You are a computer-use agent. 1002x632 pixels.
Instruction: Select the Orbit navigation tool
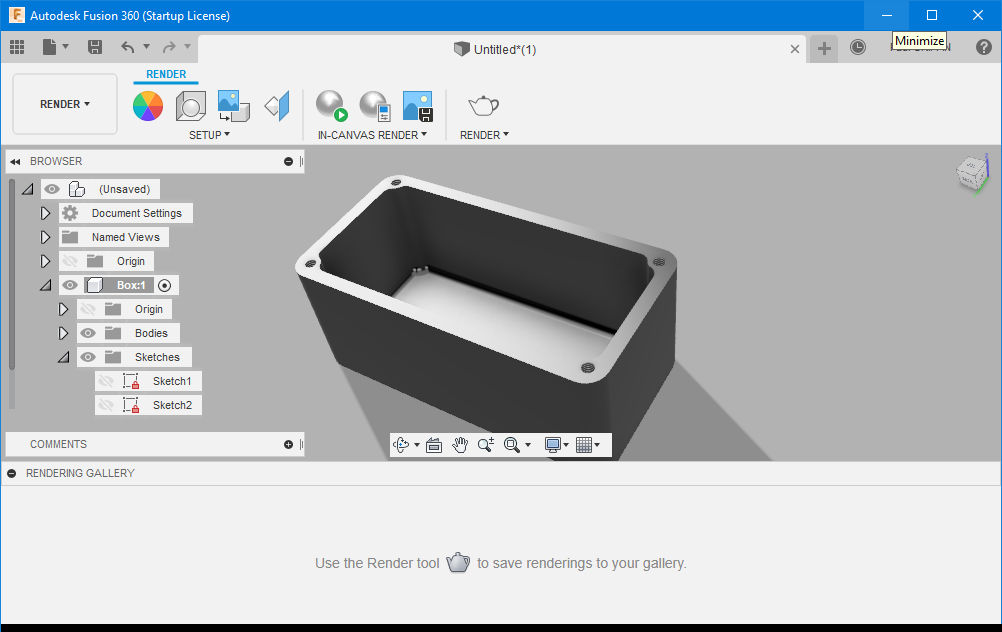[401, 445]
